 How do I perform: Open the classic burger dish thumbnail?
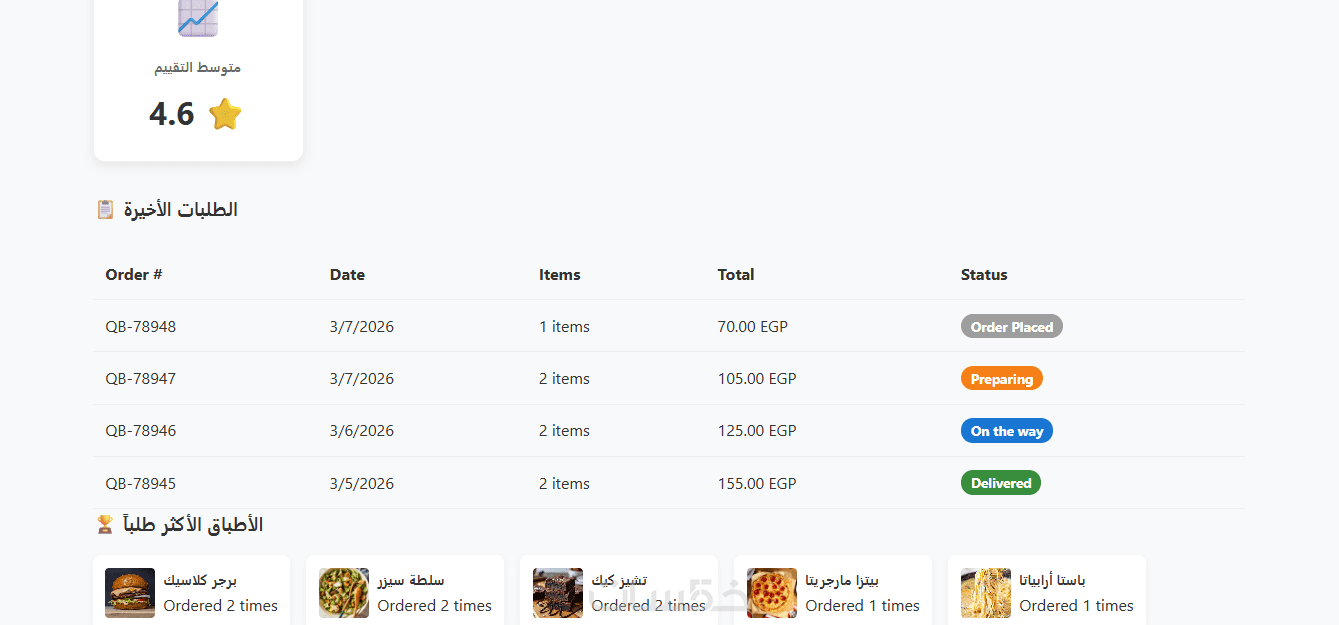(x=130, y=593)
